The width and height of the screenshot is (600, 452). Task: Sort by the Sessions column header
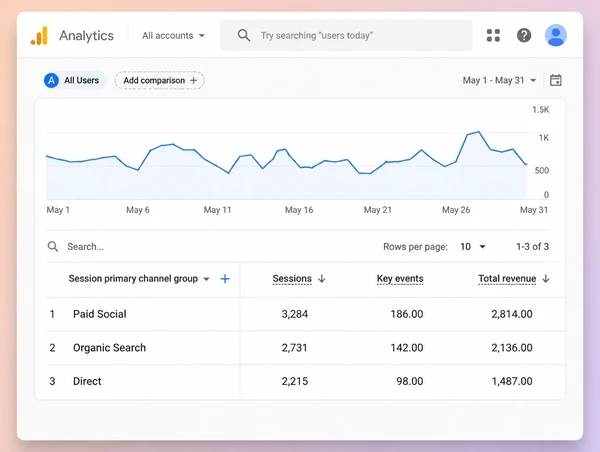292,279
